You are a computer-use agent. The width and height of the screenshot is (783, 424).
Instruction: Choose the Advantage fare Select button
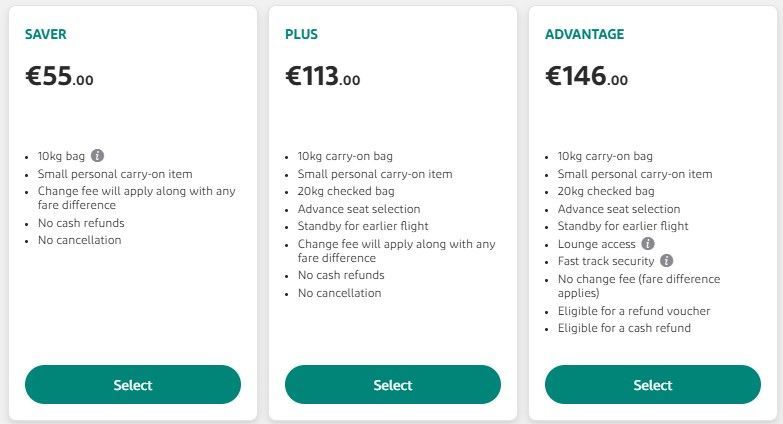653,385
